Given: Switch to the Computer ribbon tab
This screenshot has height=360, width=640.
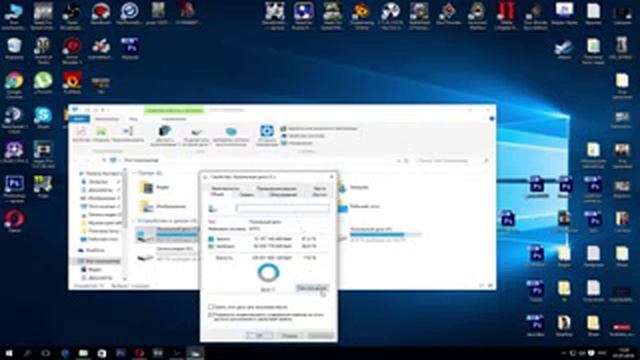Looking at the screenshot, I should (x=107, y=119).
